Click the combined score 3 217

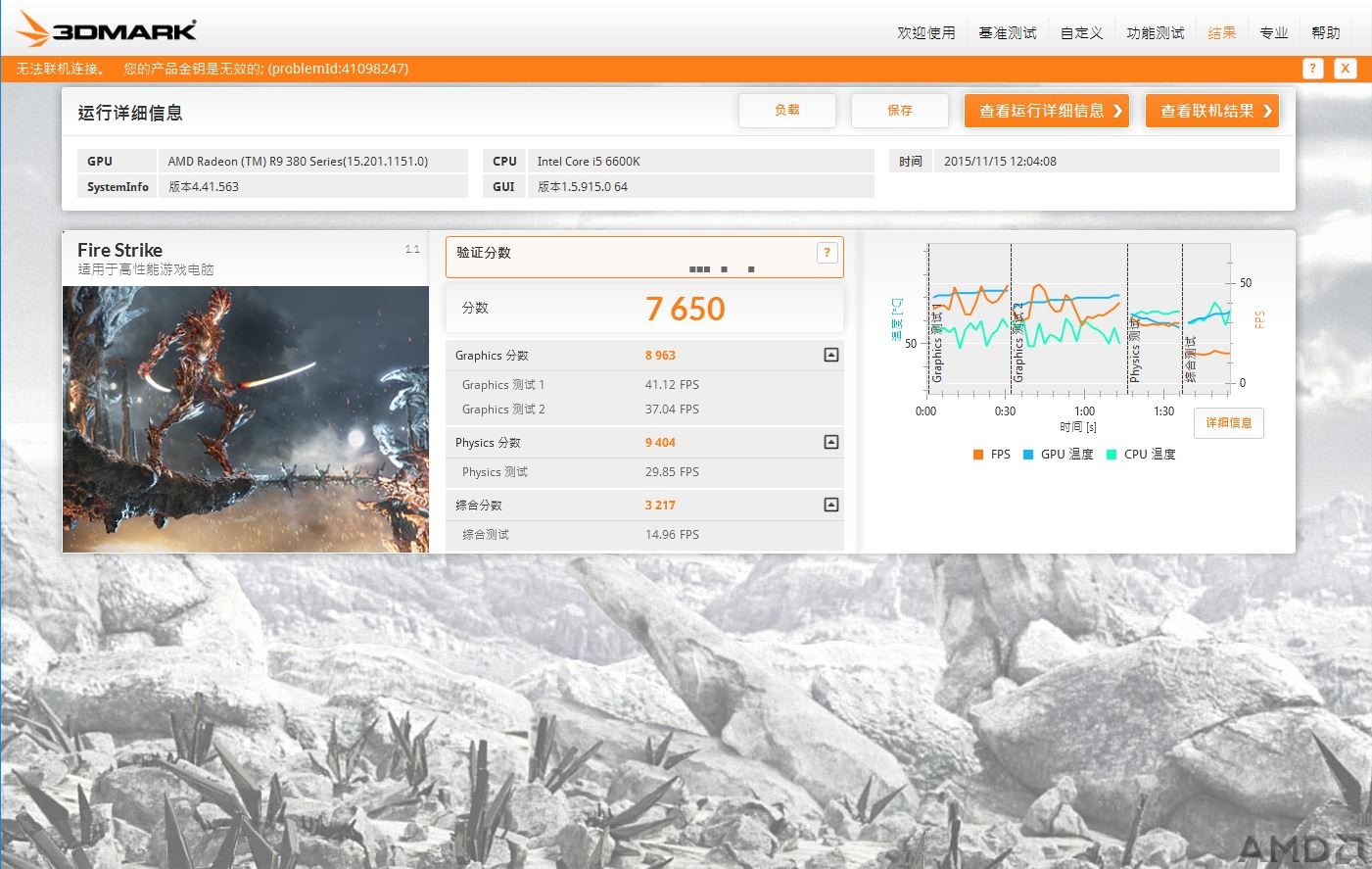(660, 506)
